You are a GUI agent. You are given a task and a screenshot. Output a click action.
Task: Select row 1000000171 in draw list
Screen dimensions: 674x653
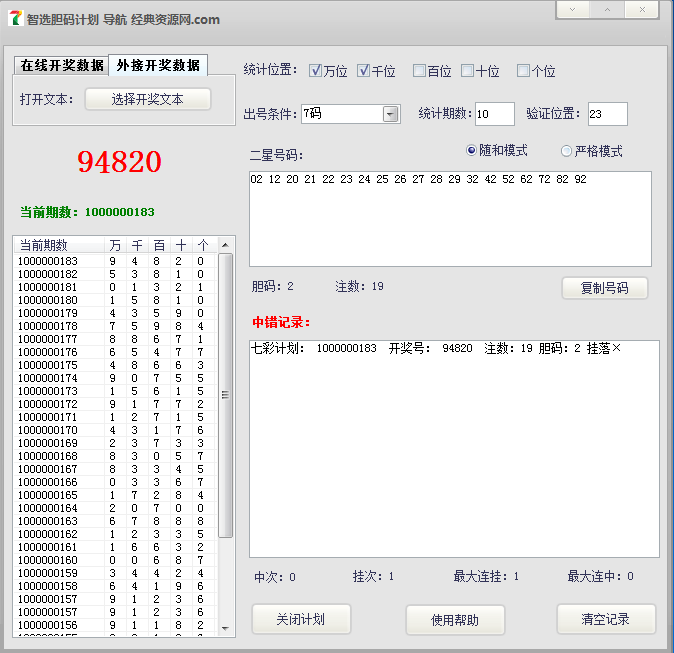tap(115, 417)
